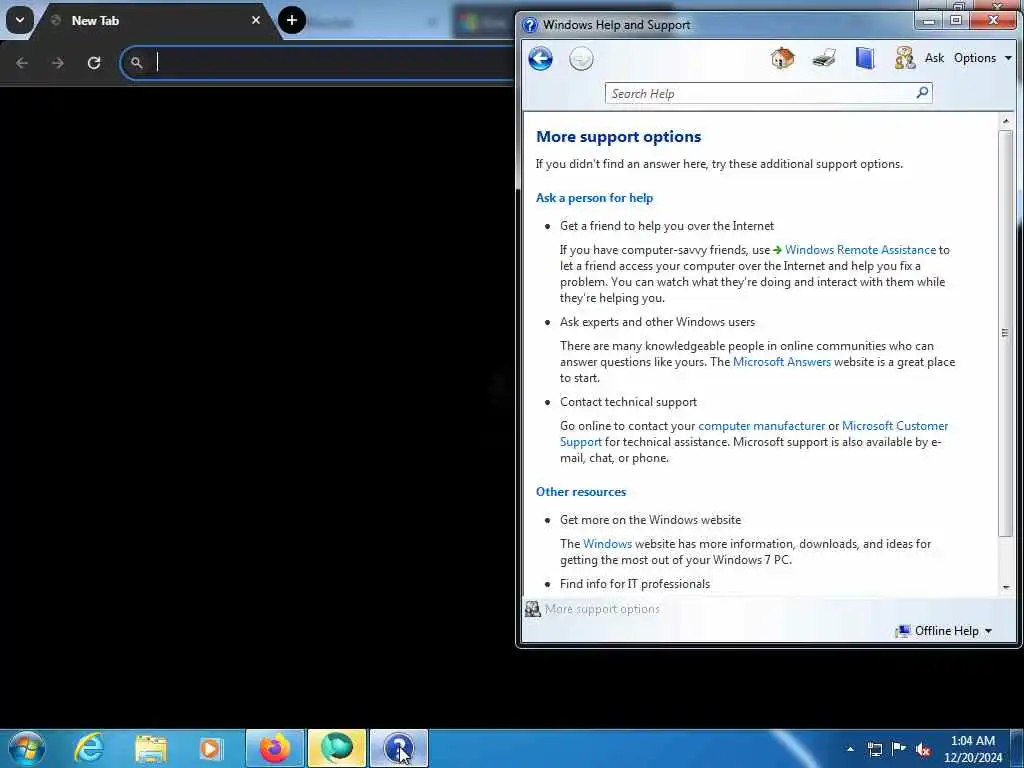Viewport: 1024px width, 768px height.
Task: Open the Microsoft Customer Support link
Action: click(895, 426)
